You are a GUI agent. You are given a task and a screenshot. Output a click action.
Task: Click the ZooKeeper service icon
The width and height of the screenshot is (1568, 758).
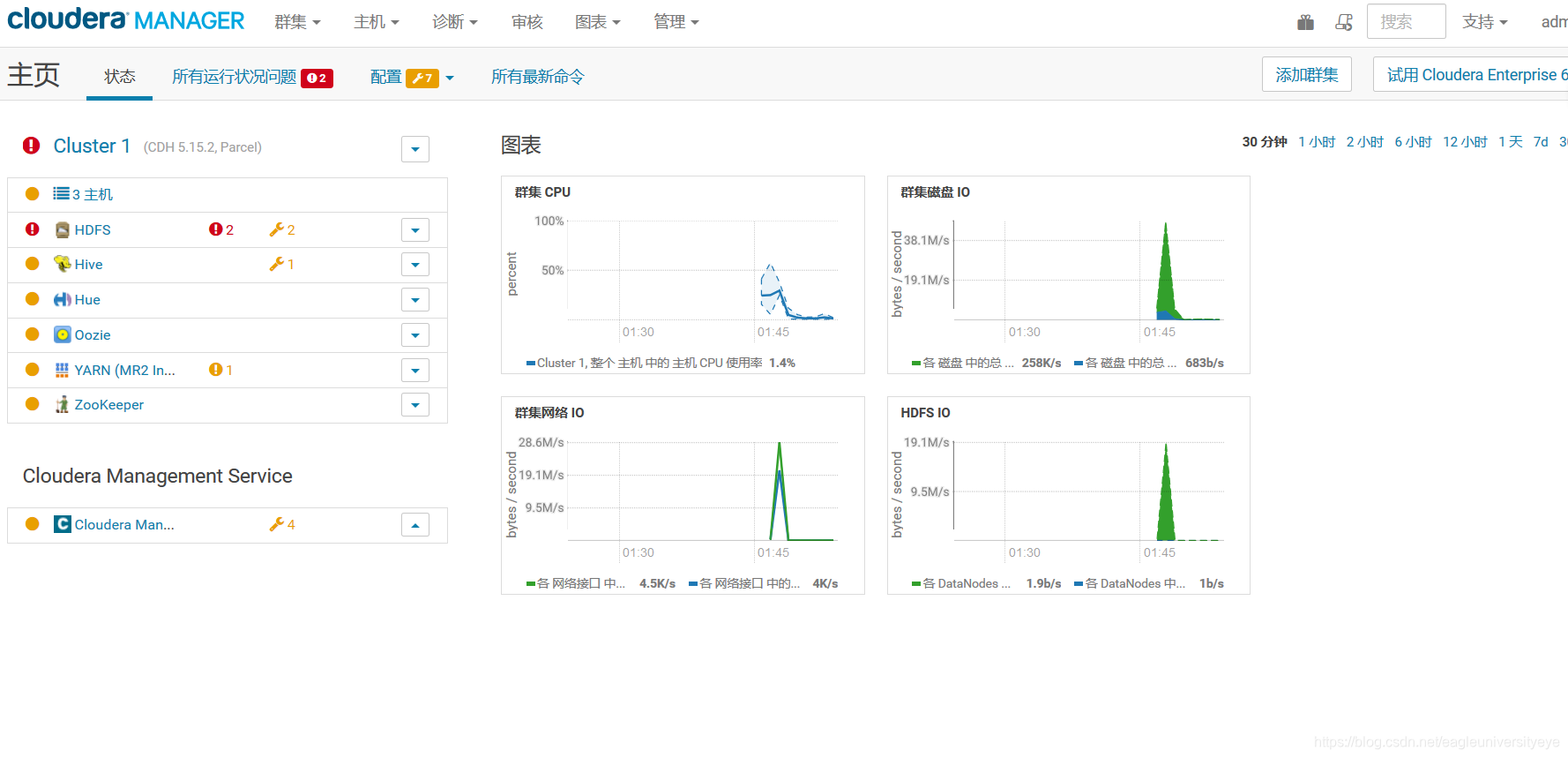[x=63, y=404]
